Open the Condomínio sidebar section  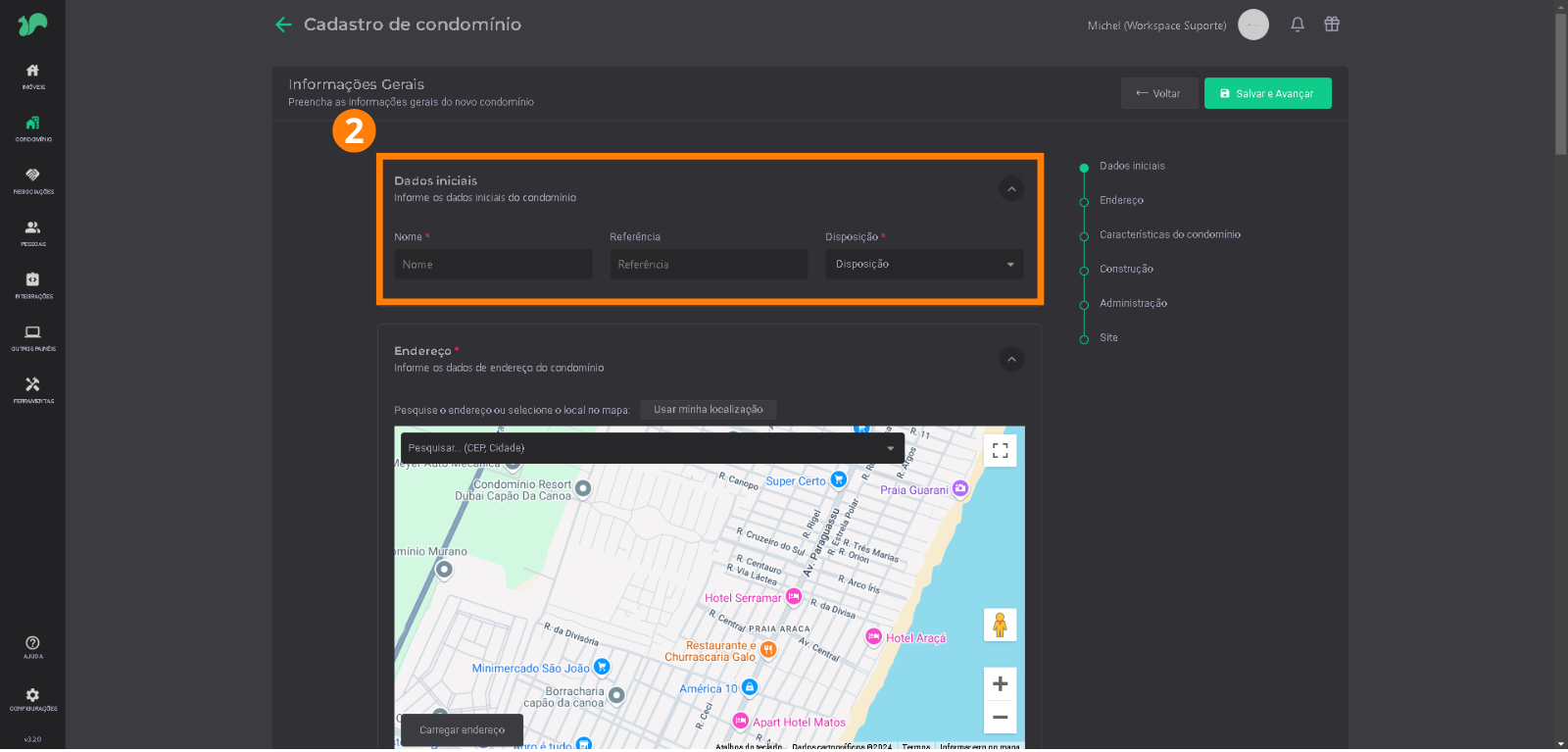click(32, 128)
